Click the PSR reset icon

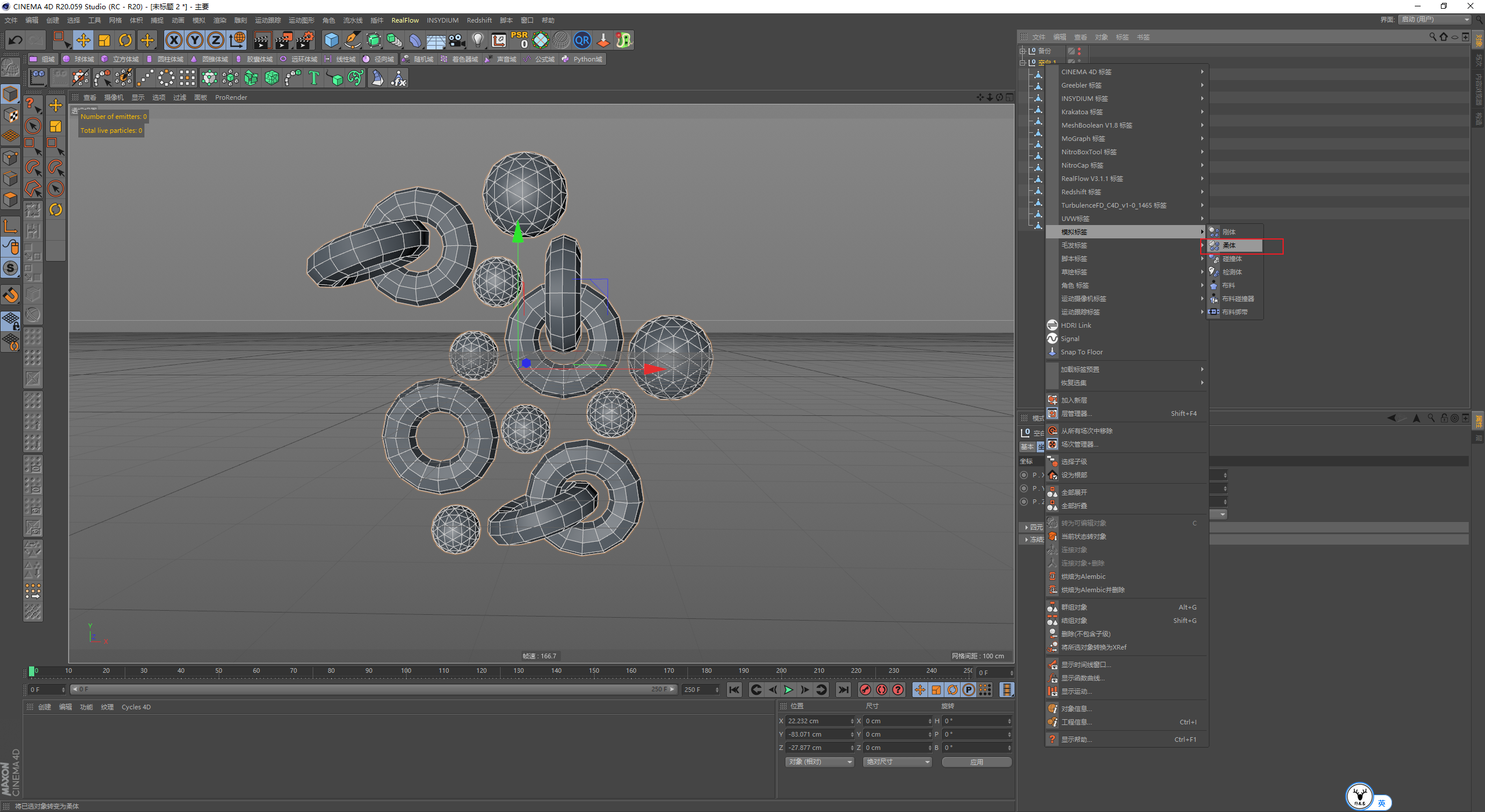[520, 40]
